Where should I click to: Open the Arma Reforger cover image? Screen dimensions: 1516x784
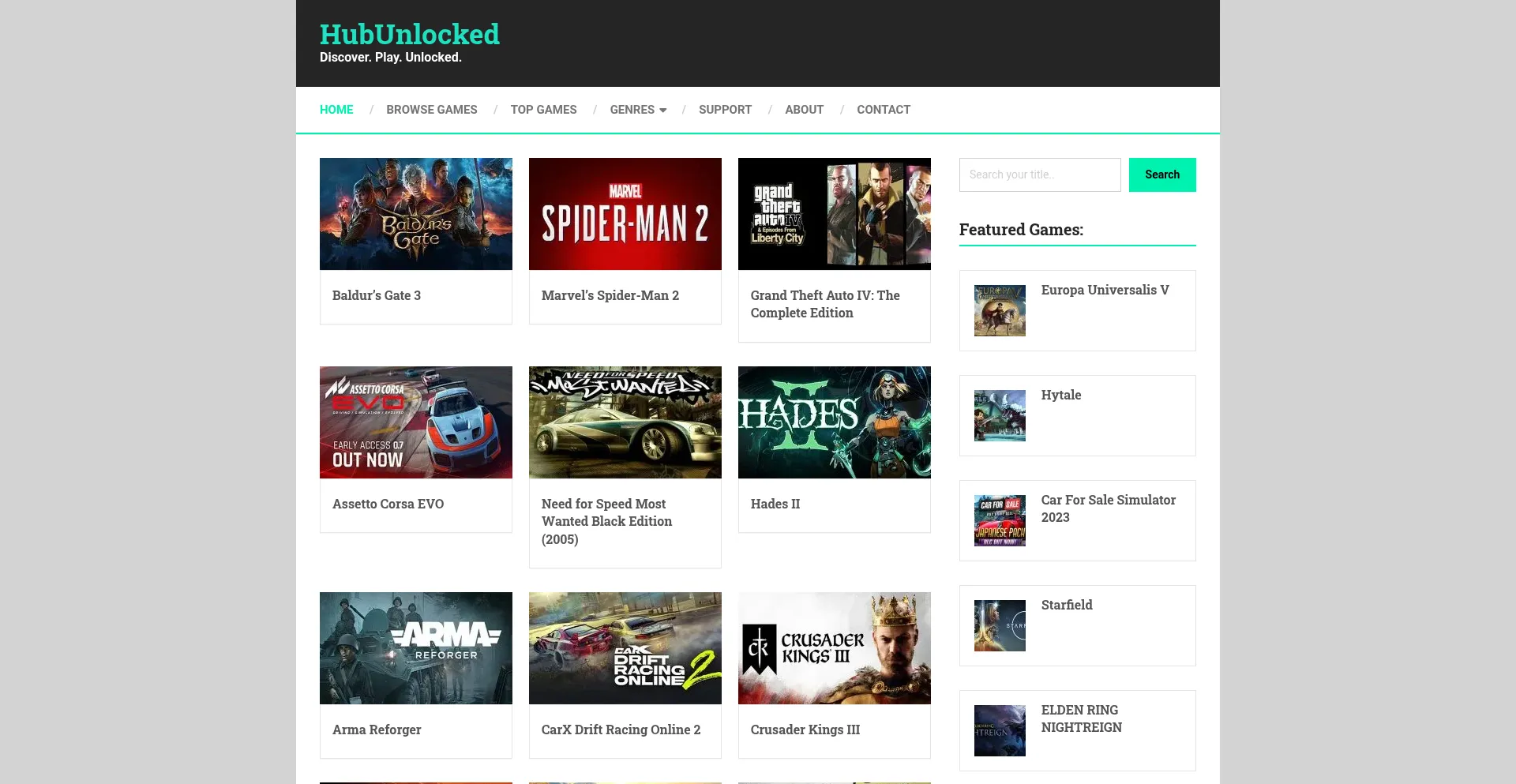click(416, 648)
